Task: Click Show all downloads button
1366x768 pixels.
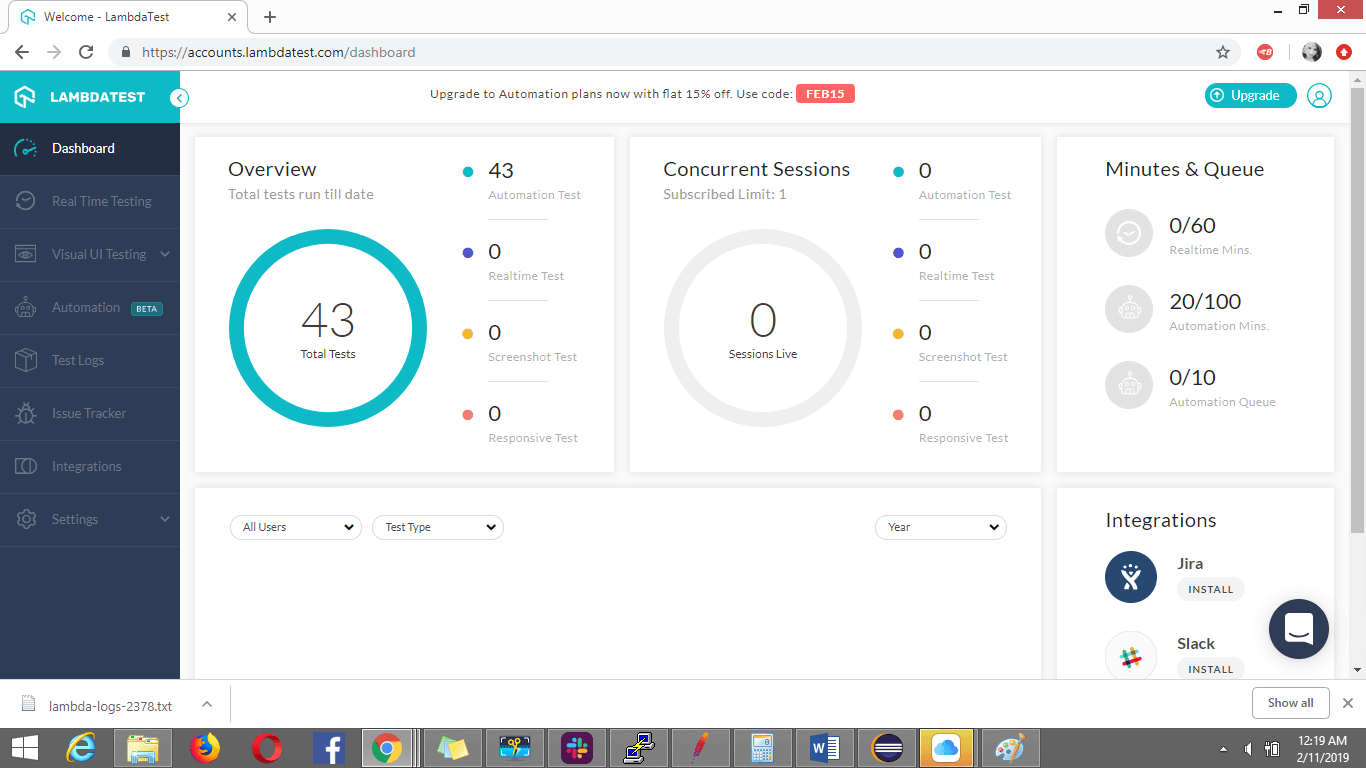Action: click(1290, 703)
